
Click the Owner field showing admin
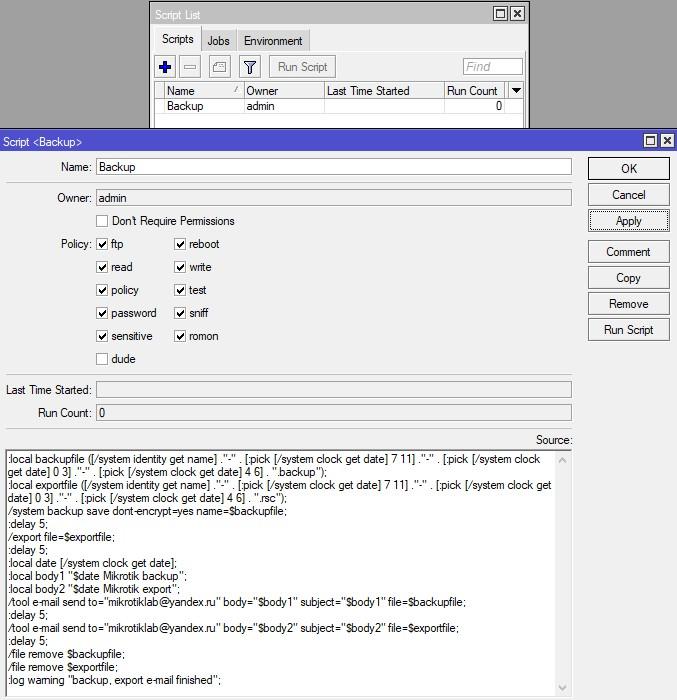(334, 198)
